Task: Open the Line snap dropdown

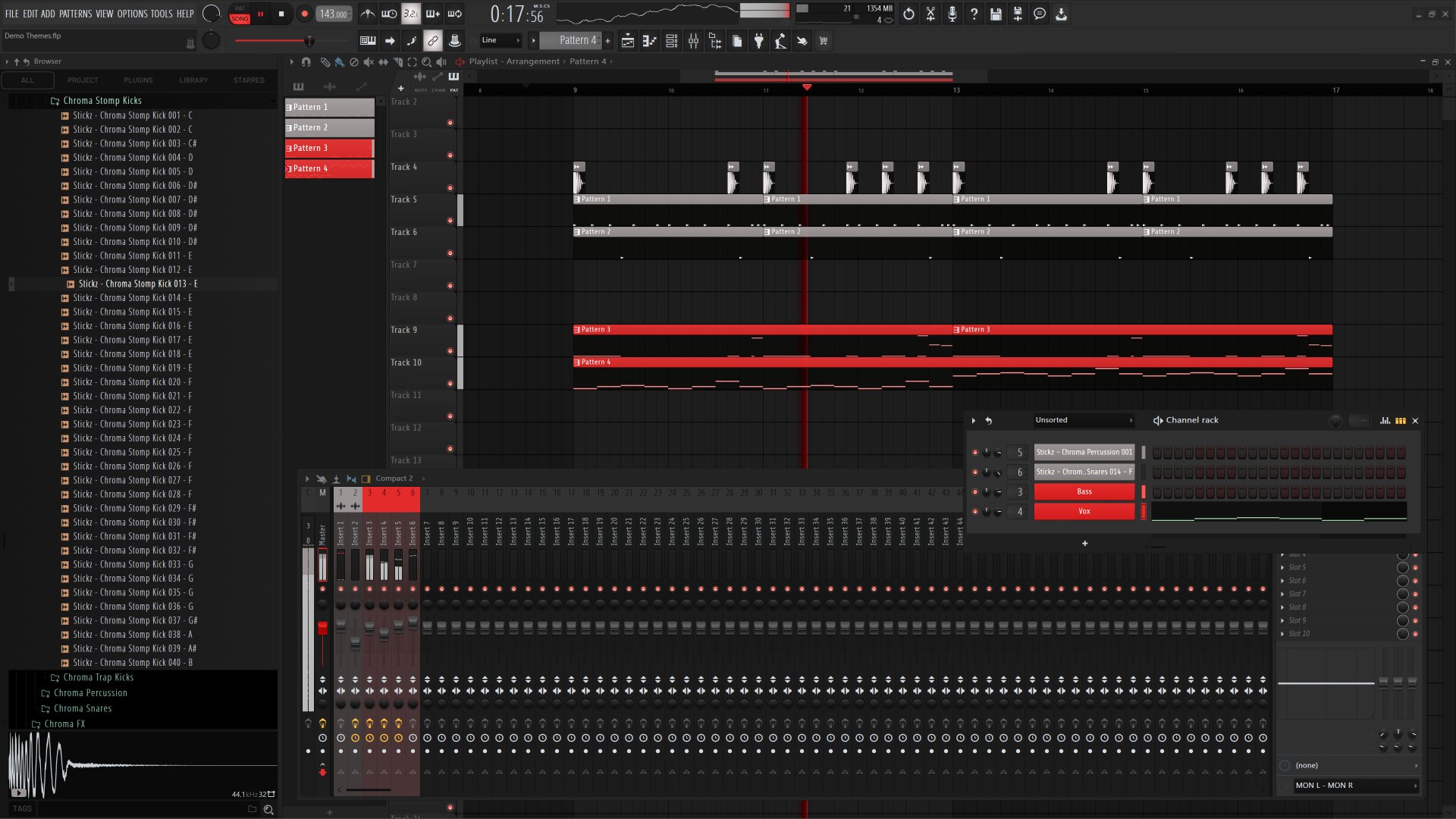Action: pyautogui.click(x=501, y=40)
